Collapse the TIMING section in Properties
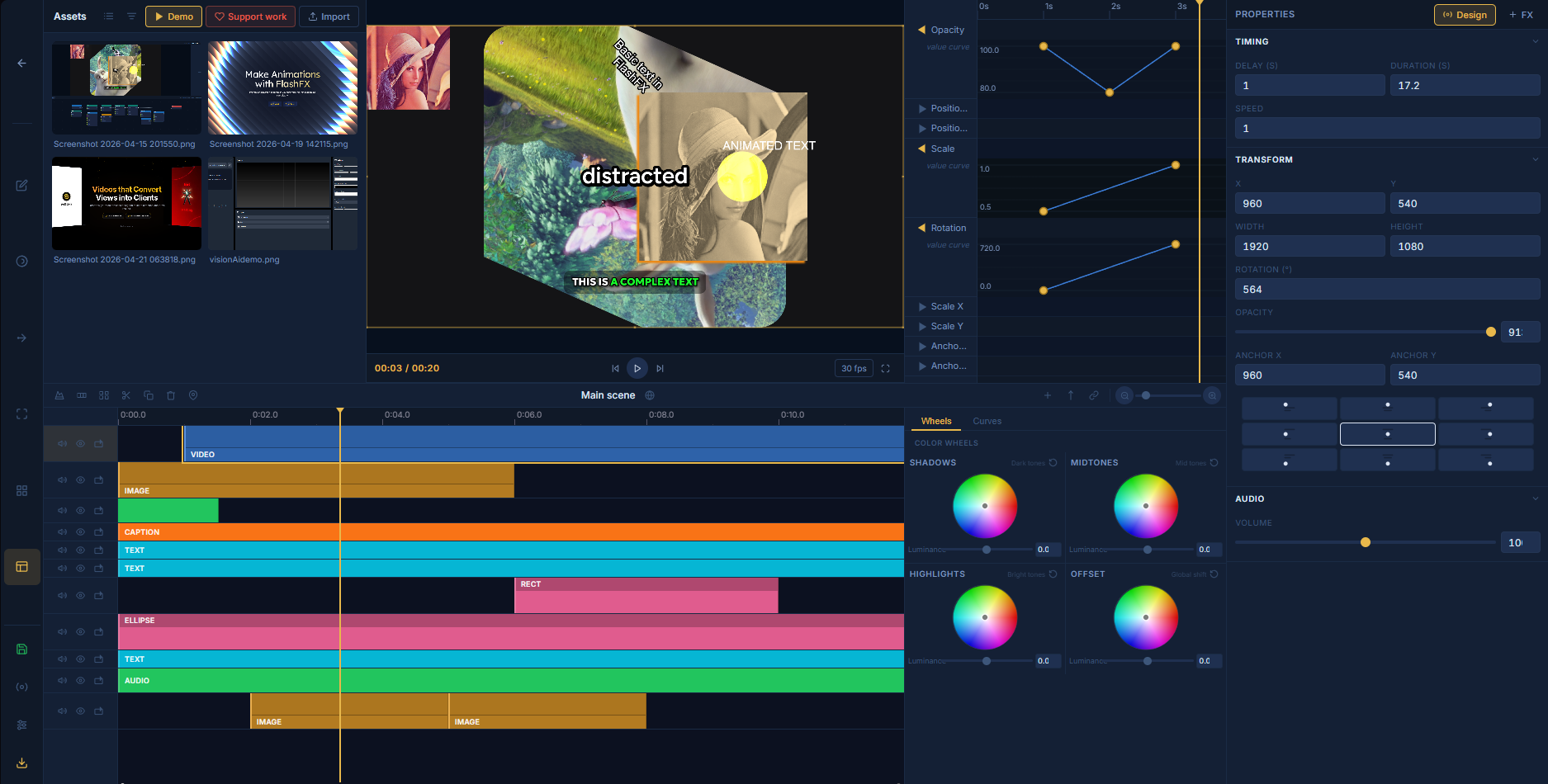 tap(1536, 41)
